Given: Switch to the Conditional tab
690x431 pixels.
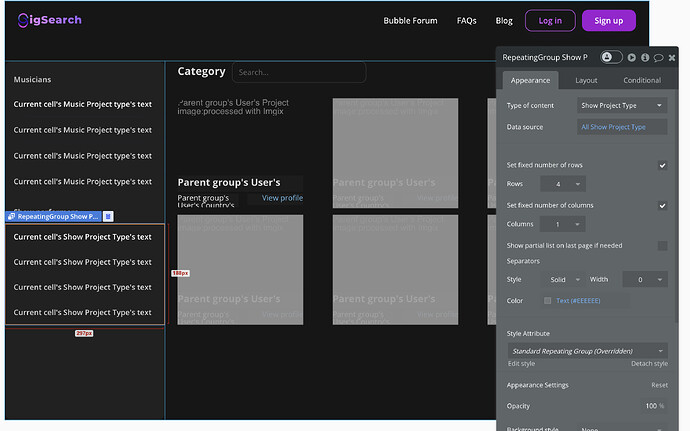Looking at the screenshot, I should pos(642,80).
